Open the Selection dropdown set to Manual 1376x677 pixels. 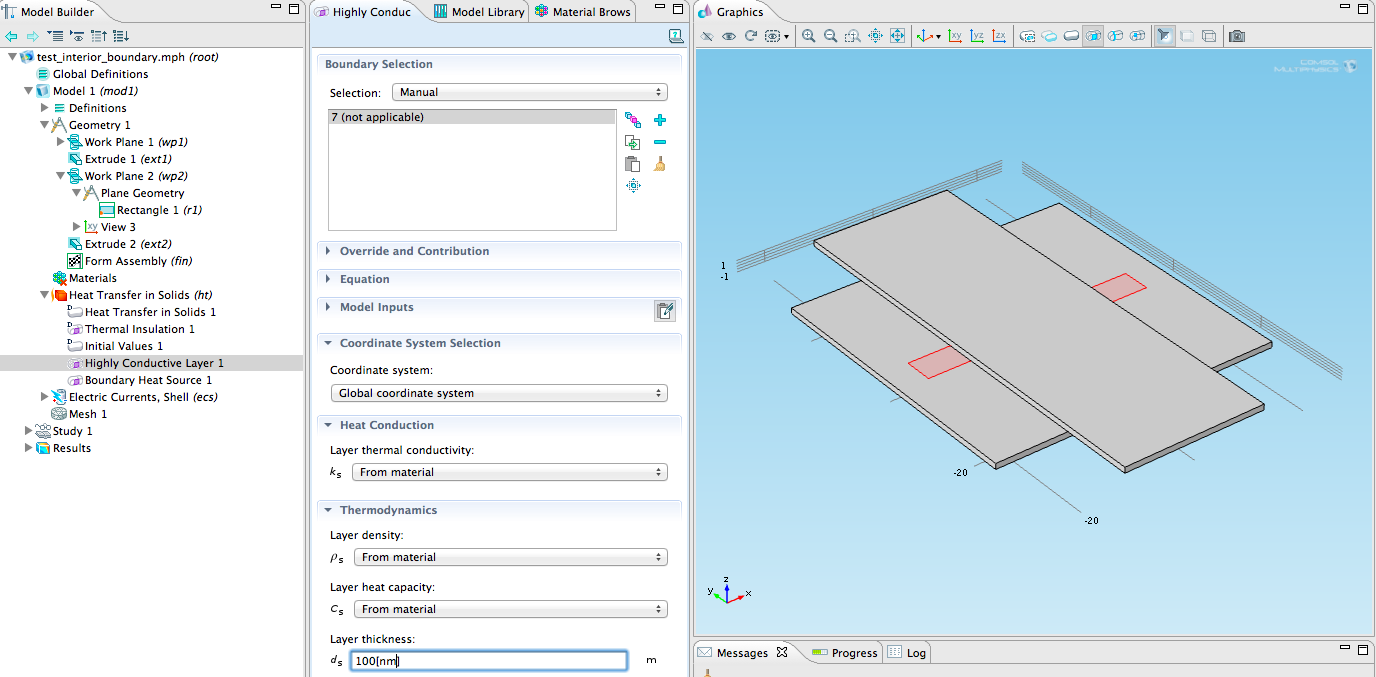(x=529, y=92)
